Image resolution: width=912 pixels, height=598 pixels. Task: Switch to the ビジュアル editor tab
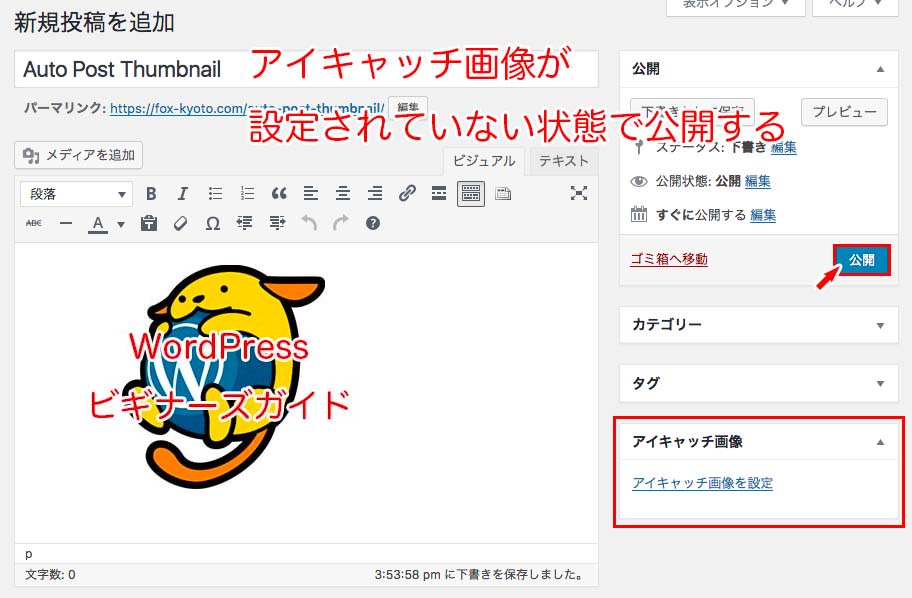coord(484,161)
